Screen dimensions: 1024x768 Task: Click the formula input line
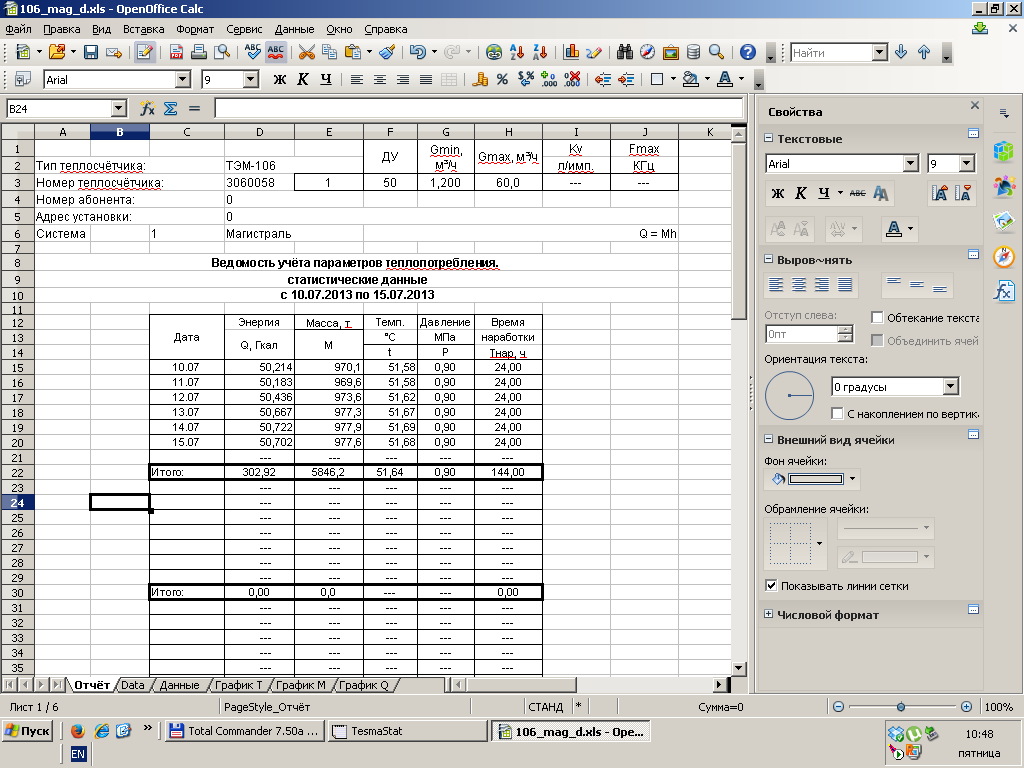pyautogui.click(x=479, y=108)
